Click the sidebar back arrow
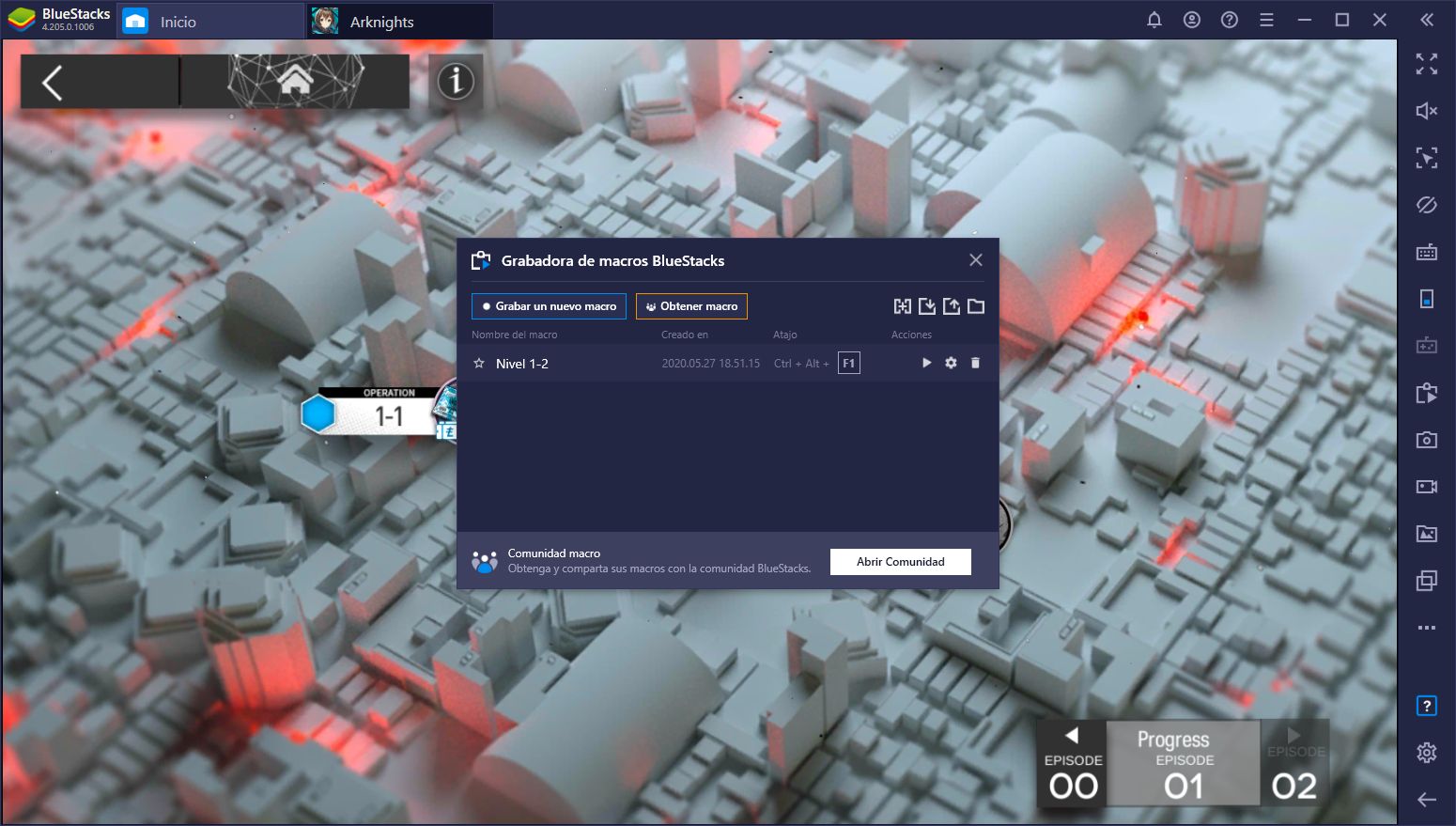 (x=1427, y=800)
